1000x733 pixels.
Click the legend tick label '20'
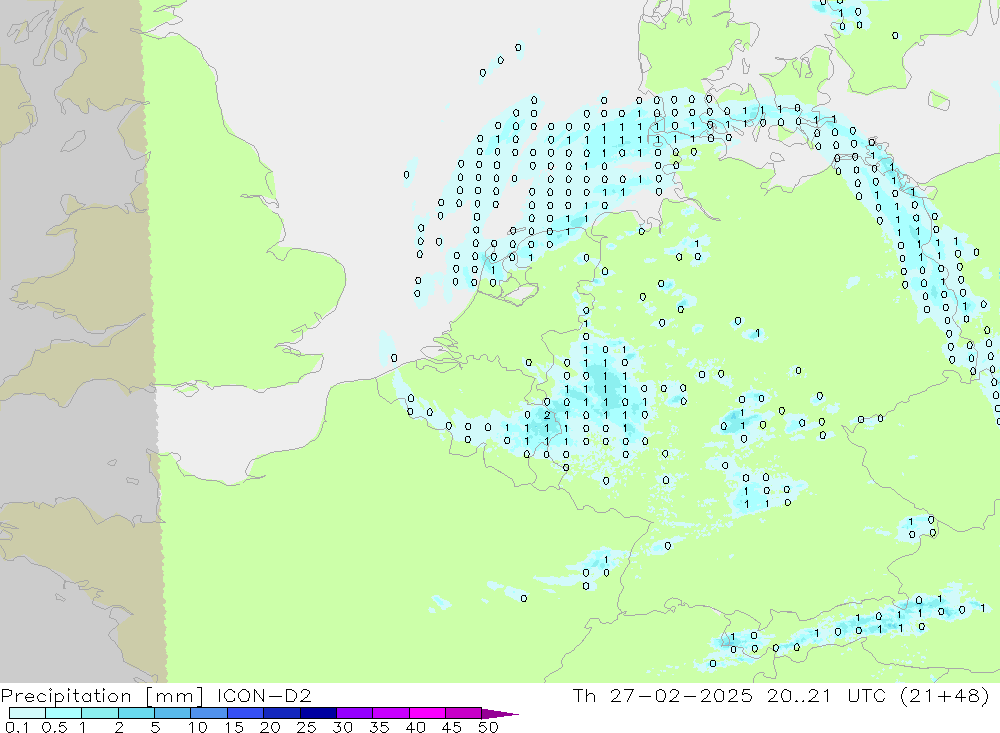(x=270, y=727)
